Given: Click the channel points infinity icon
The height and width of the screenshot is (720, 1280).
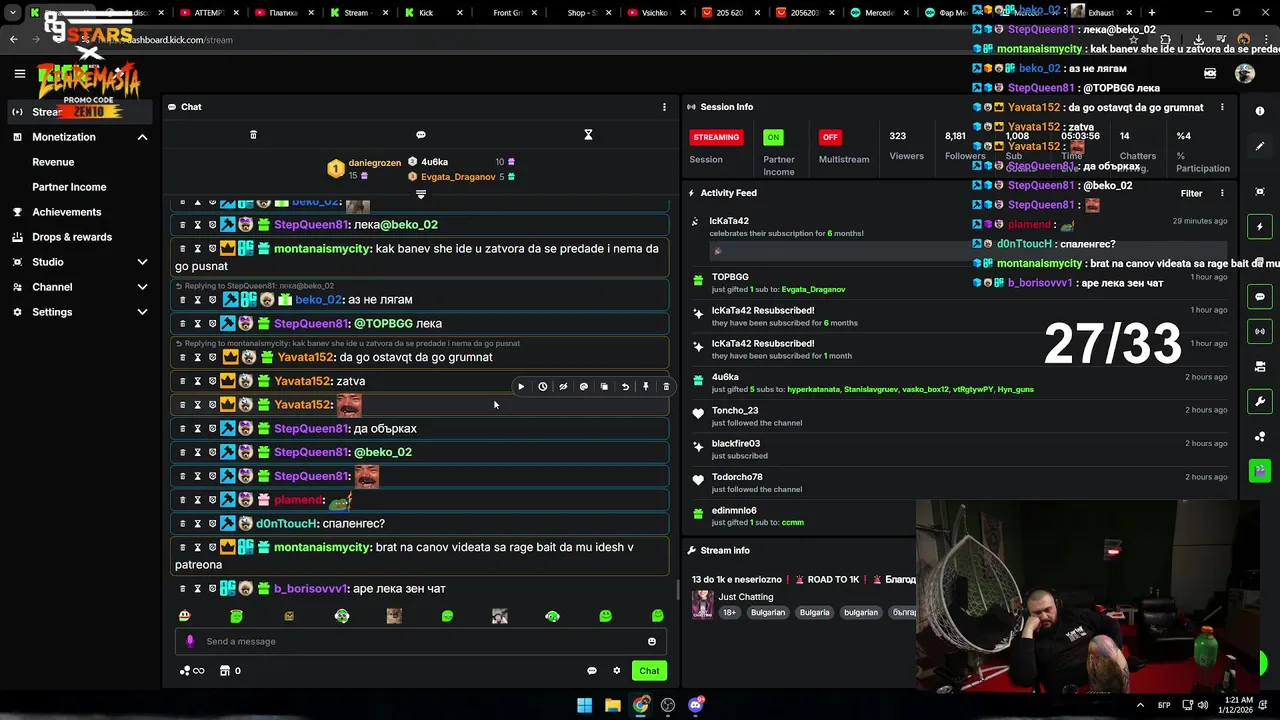Looking at the screenshot, I should click(192, 671).
